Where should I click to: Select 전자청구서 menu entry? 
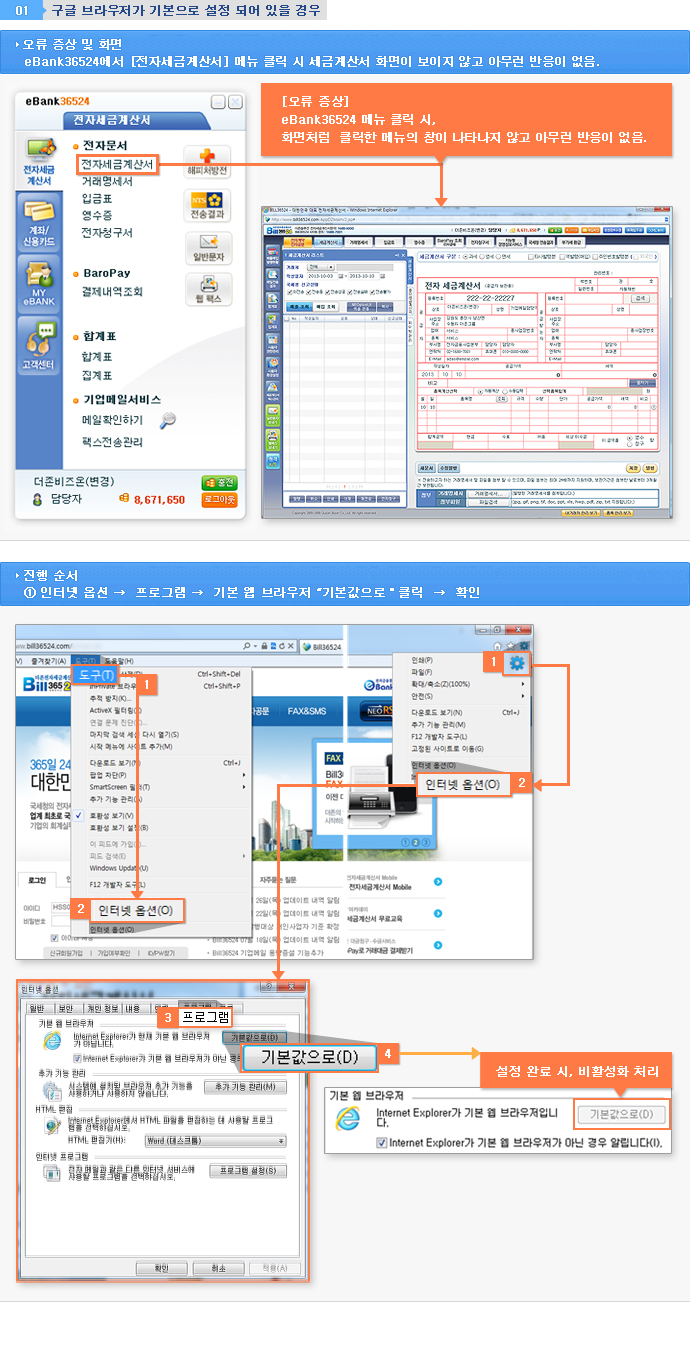[107, 232]
